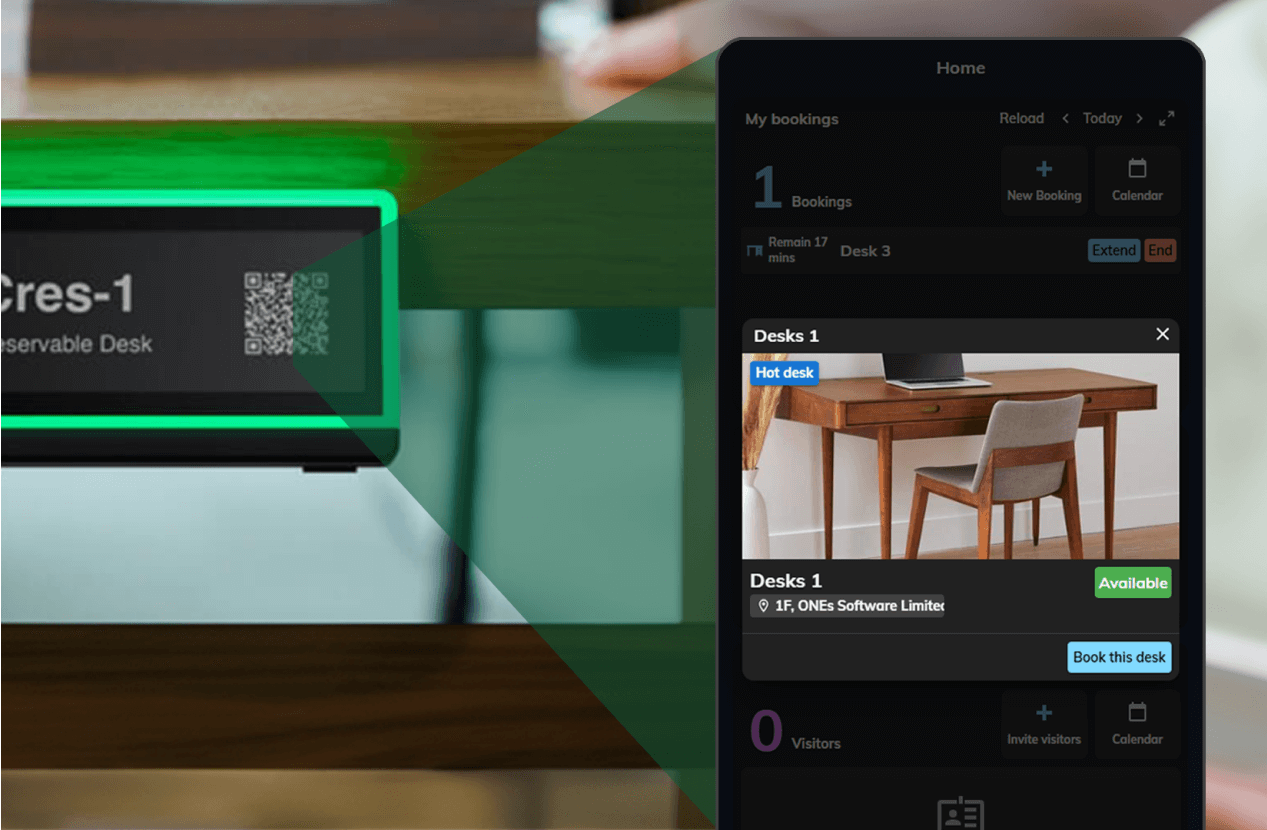Viewport: 1267px width, 830px height.
Task: Extend the Desk 3 booking
Action: point(1114,250)
